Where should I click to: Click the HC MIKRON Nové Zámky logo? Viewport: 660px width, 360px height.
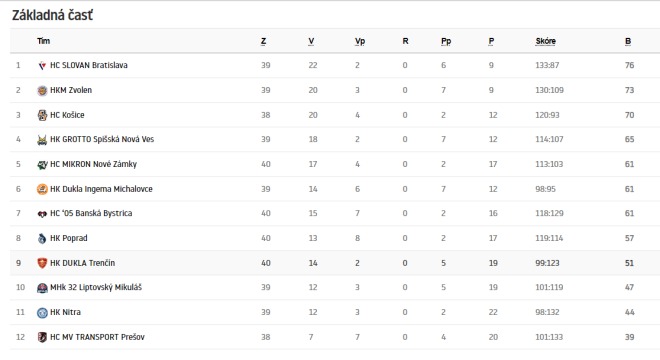(42, 164)
